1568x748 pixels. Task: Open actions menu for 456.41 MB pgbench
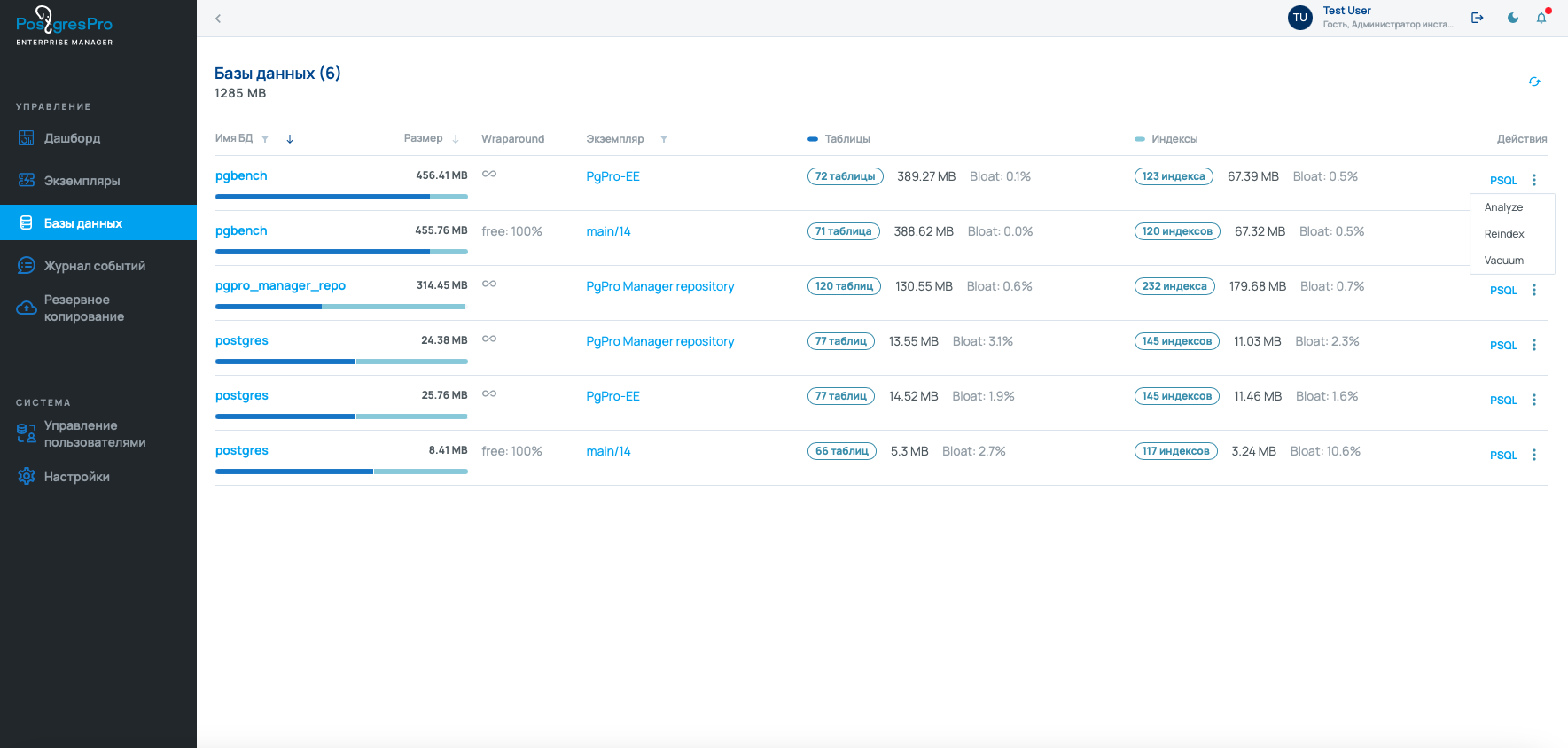pos(1534,180)
